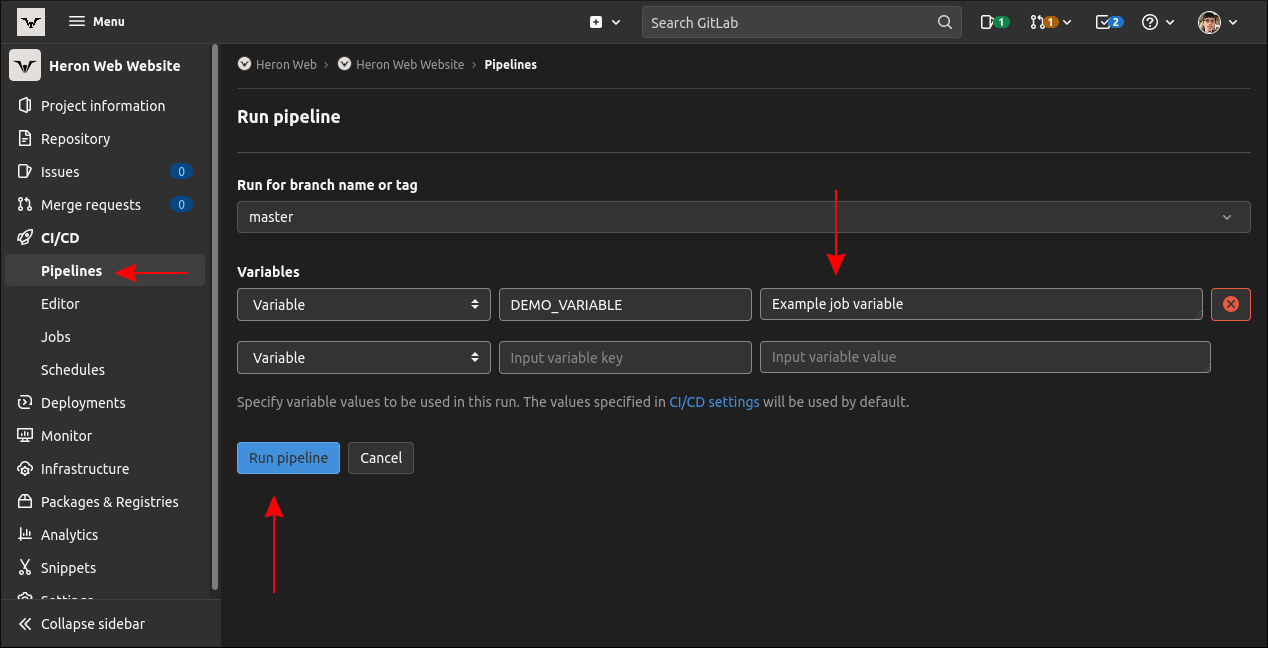Open merge requests icon in top bar
The image size is (1268, 648).
point(1050,22)
